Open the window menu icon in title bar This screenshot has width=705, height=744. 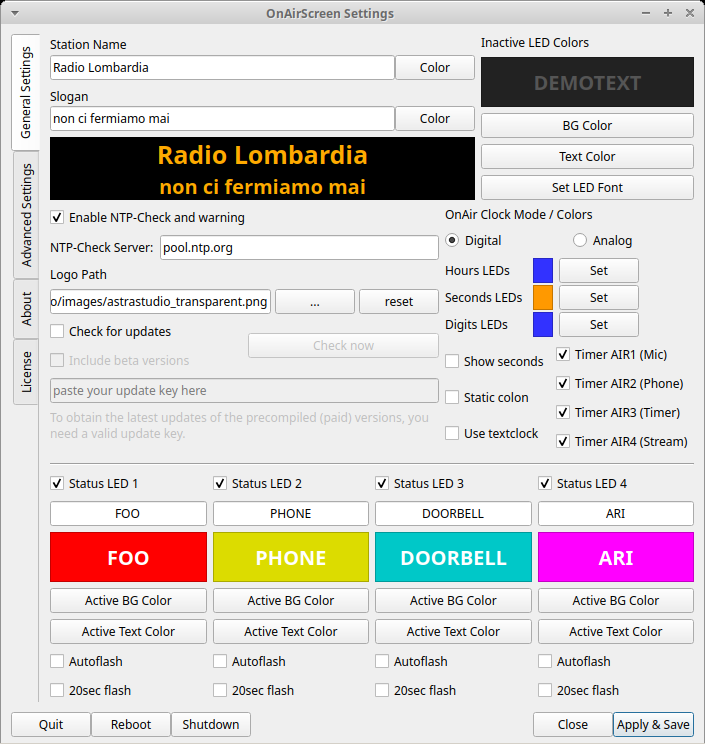[x=13, y=13]
